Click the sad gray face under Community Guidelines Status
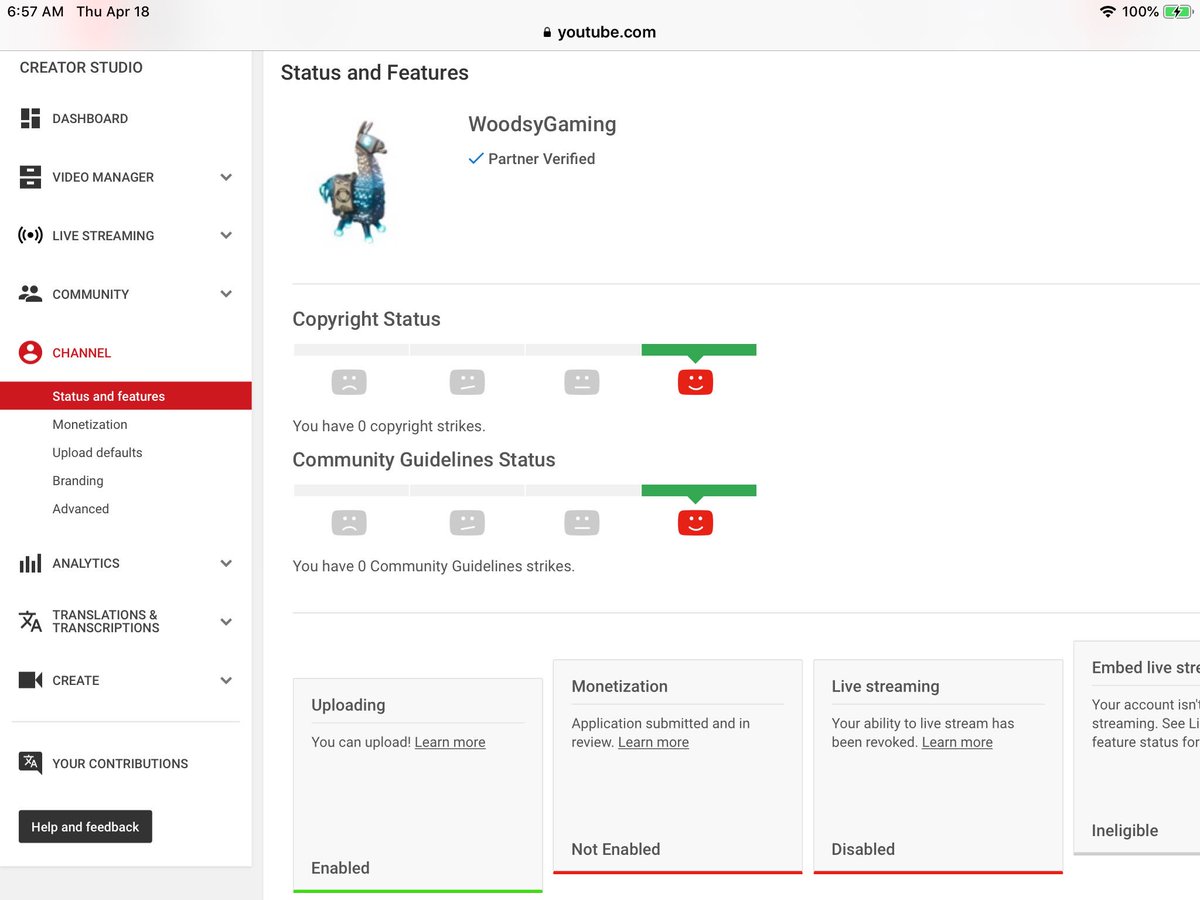 tap(349, 522)
